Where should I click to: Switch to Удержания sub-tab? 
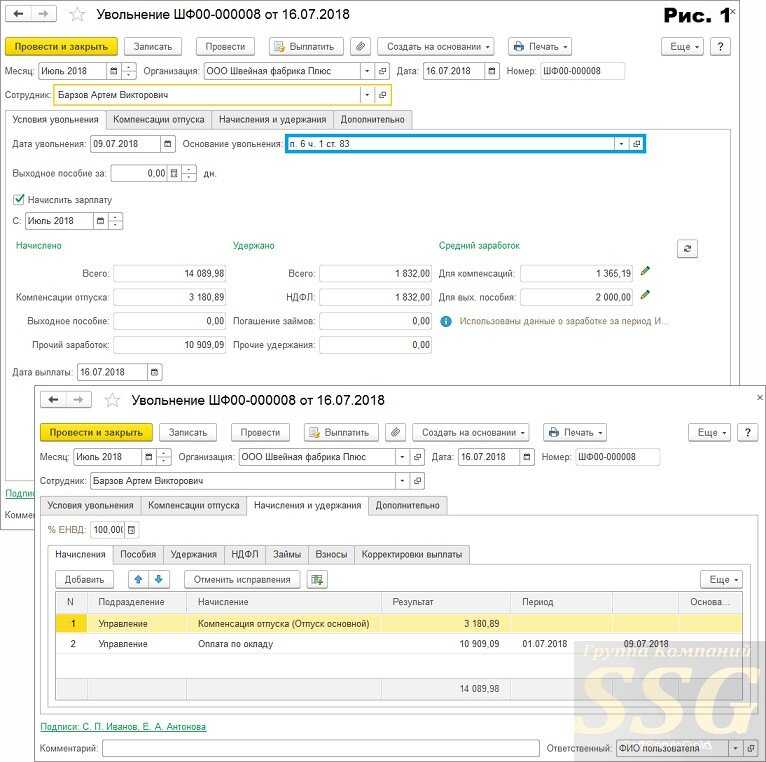(x=193, y=554)
